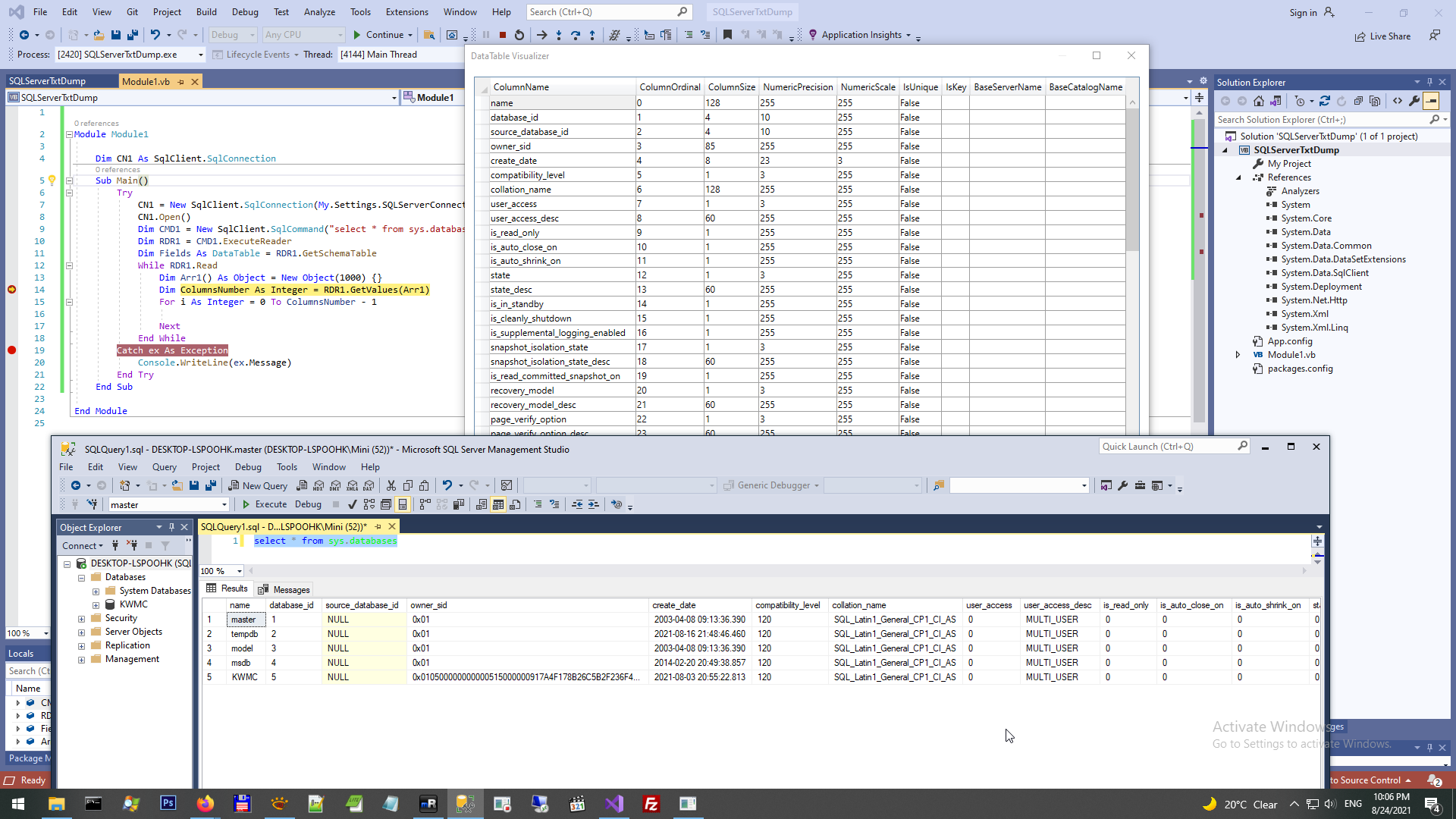The width and height of the screenshot is (1456, 819).
Task: Click the Quick Launch search field
Action: pyautogui.click(x=1166, y=447)
